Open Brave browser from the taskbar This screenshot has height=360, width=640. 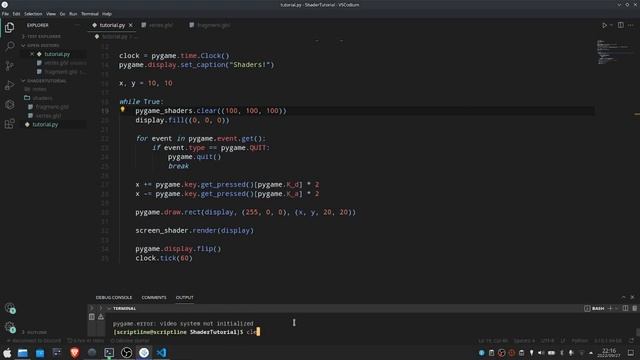[74, 353]
